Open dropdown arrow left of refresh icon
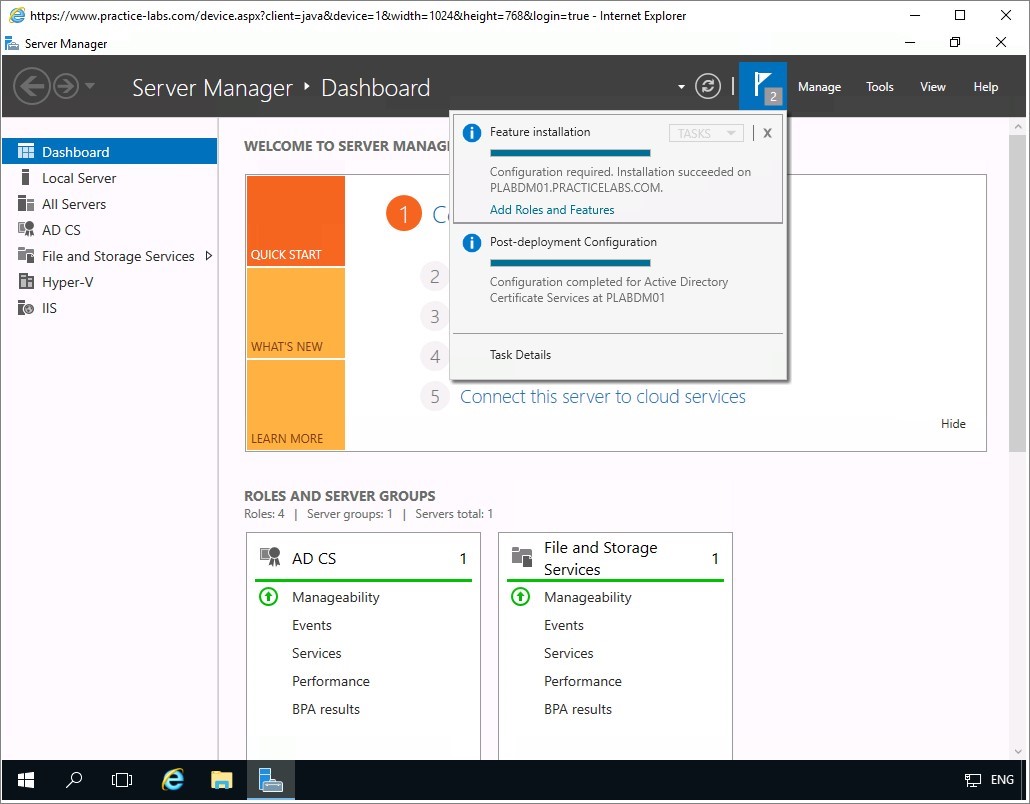This screenshot has width=1030, height=804. click(681, 87)
